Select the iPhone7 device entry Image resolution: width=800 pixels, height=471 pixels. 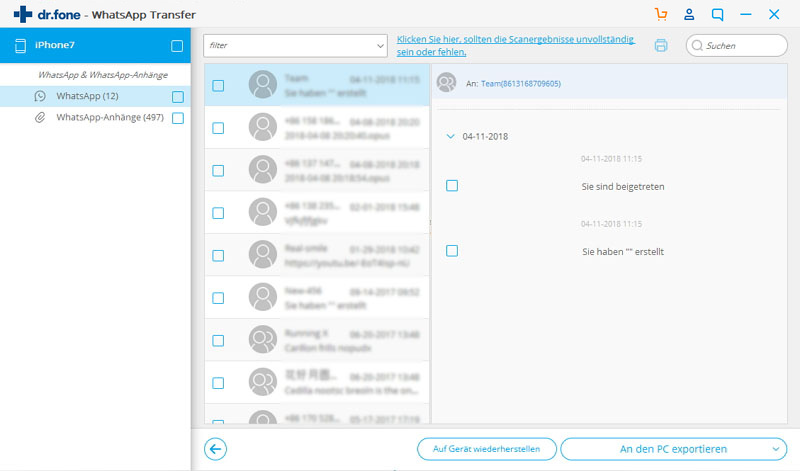pyautogui.click(x=95, y=45)
